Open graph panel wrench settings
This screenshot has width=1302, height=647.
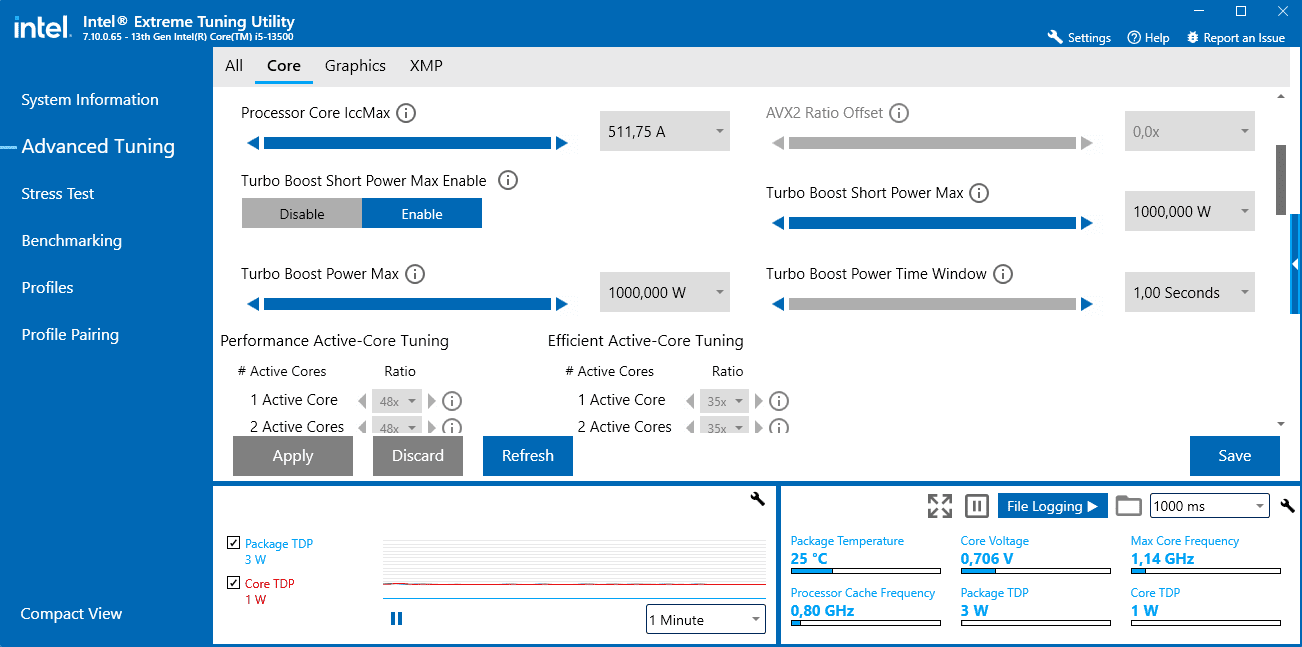pos(757,499)
